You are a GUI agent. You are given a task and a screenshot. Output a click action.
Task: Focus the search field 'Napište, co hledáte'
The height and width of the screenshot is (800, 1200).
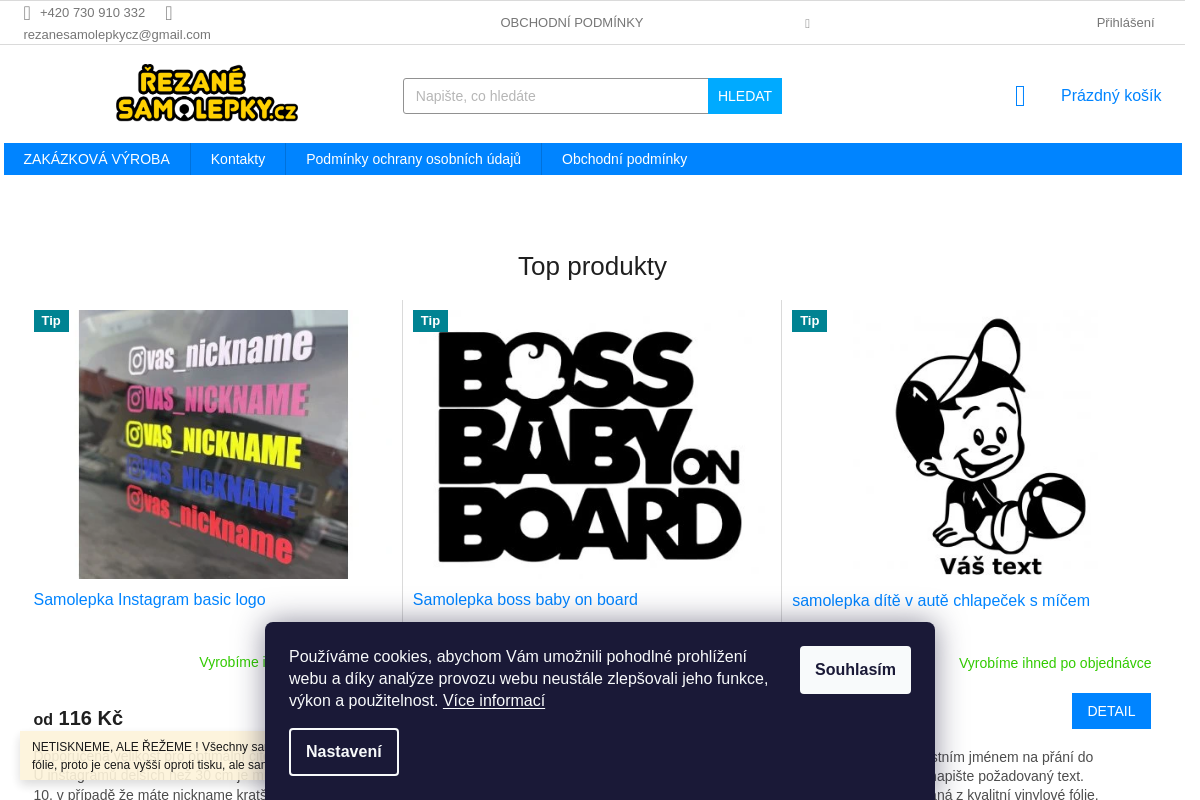556,96
